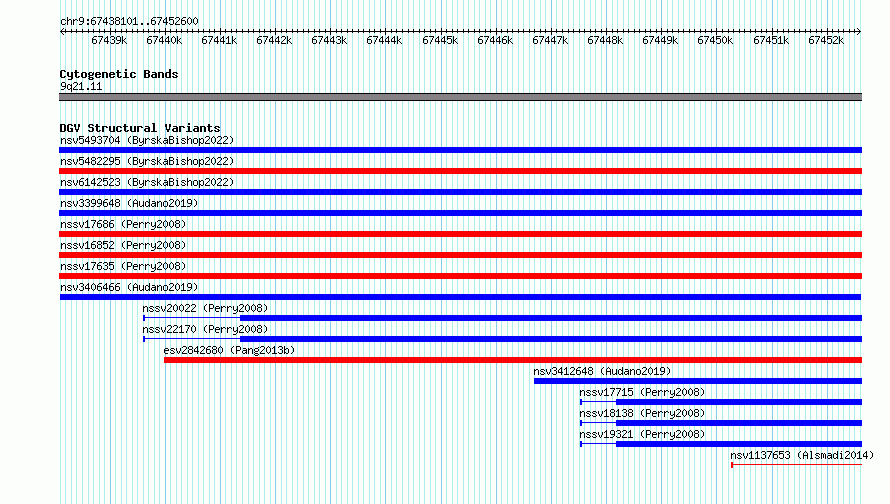890x504 pixels.
Task: Open variant nsv3399648 (Audano2019)
Action: click(129, 203)
